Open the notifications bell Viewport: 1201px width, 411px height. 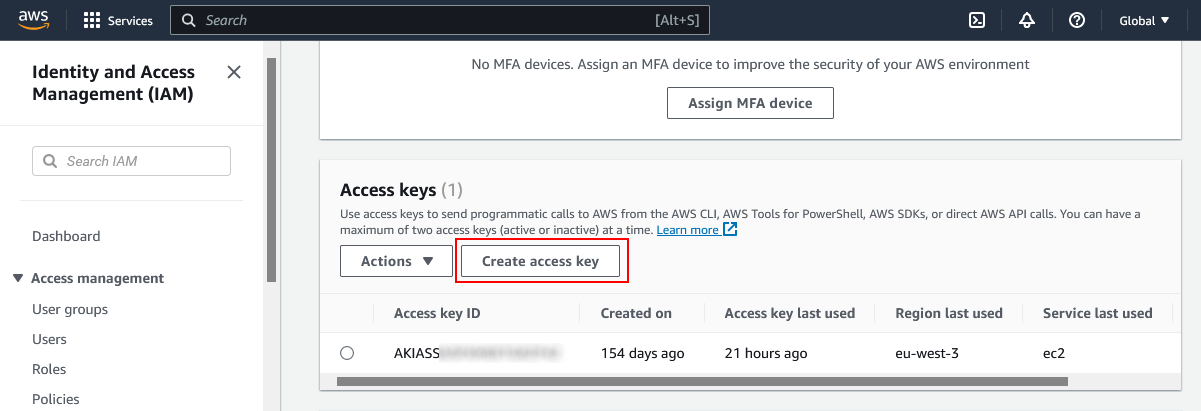pyautogui.click(x=1027, y=20)
